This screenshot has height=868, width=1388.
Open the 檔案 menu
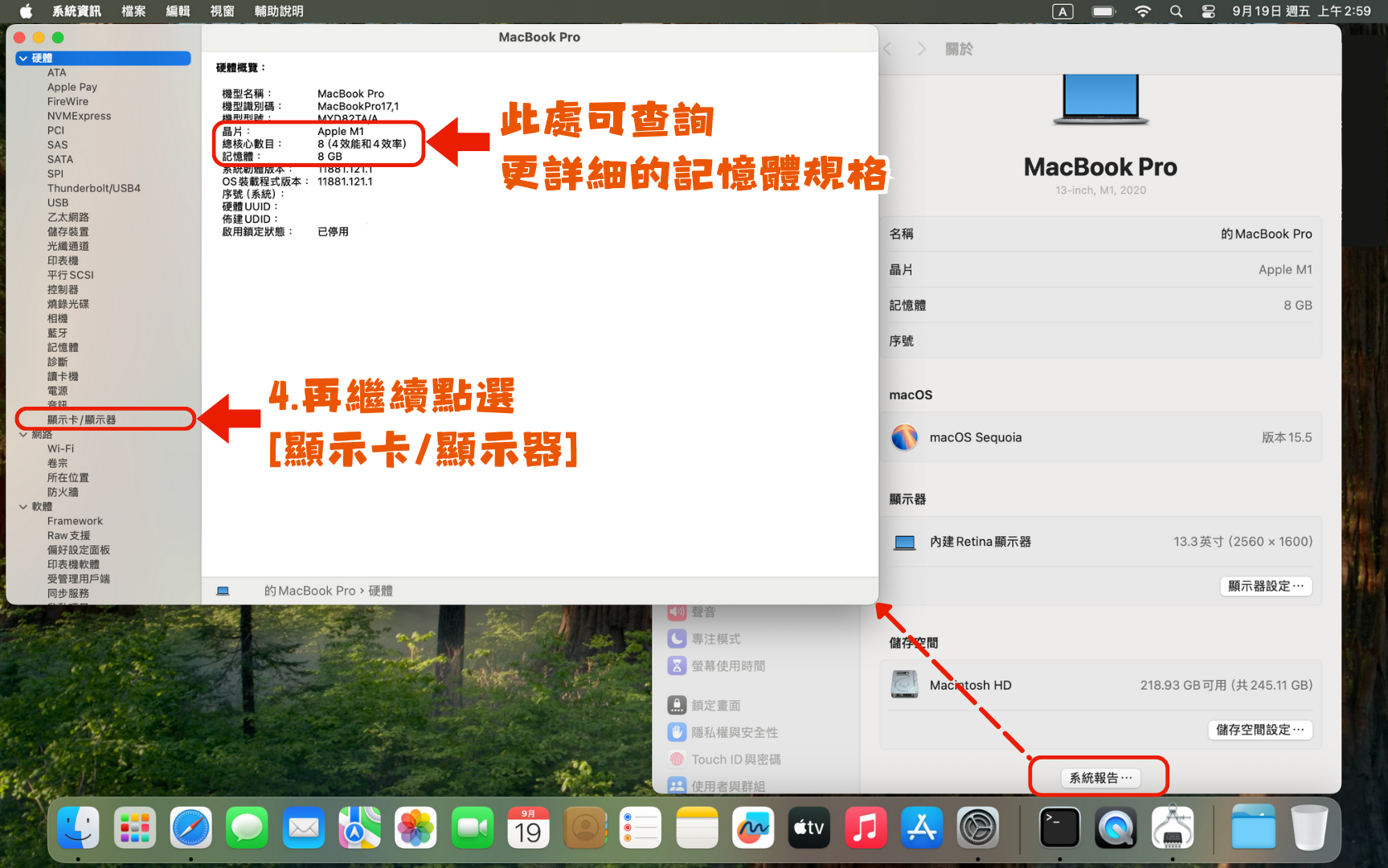tap(133, 11)
